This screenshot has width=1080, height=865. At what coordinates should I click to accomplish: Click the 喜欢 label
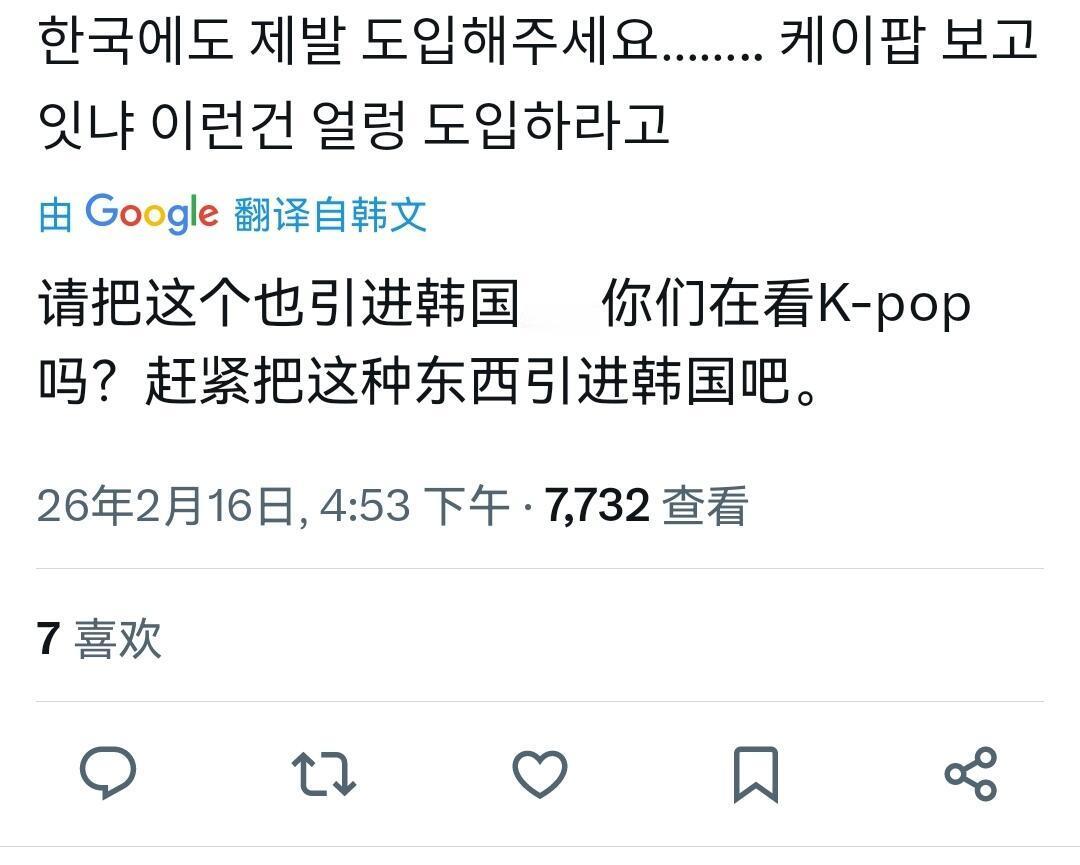[x=118, y=638]
